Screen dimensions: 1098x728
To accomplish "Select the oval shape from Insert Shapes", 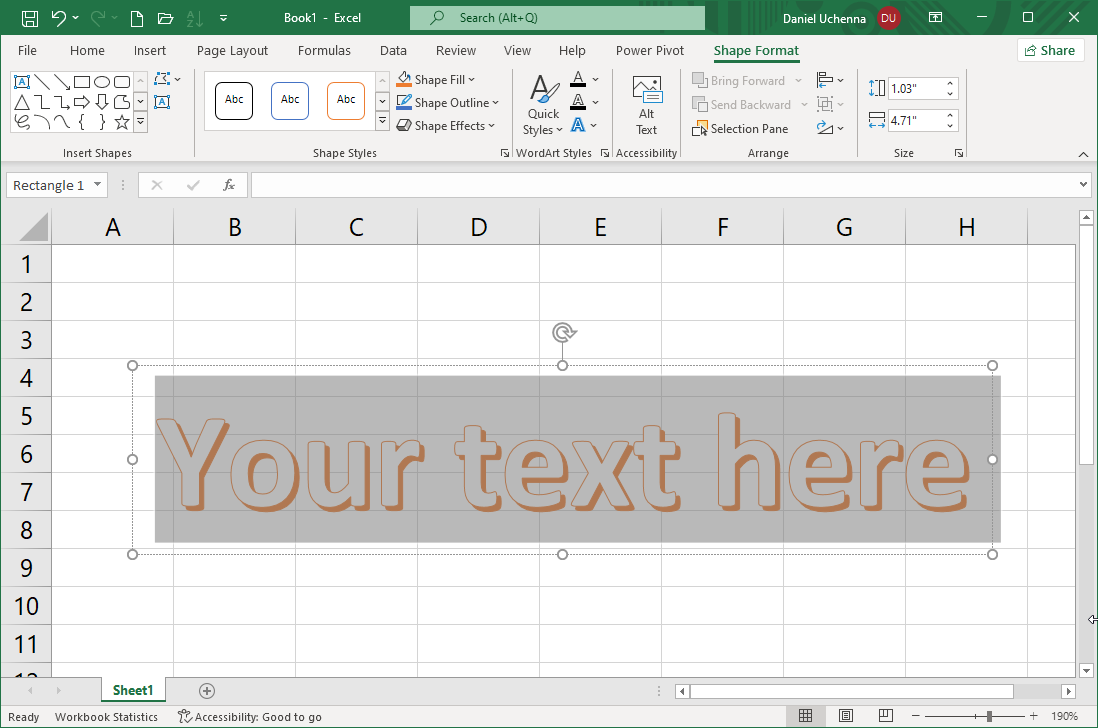I will coord(103,82).
